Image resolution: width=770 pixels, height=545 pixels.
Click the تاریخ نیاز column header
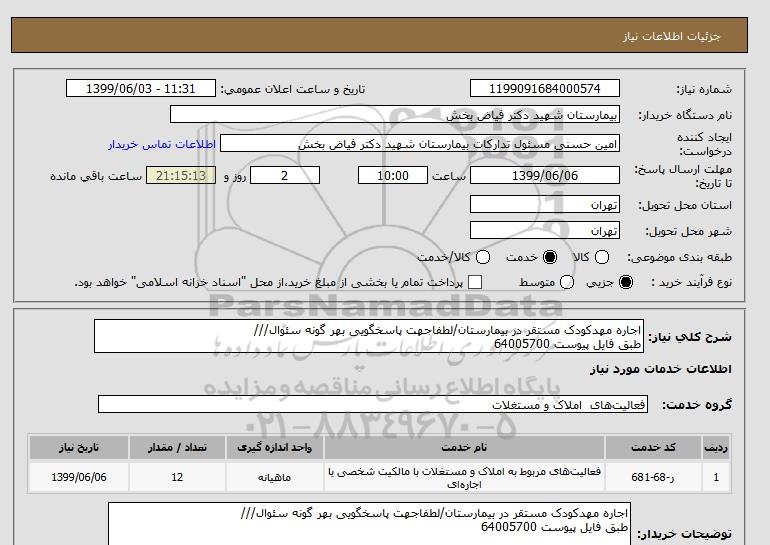pos(79,447)
